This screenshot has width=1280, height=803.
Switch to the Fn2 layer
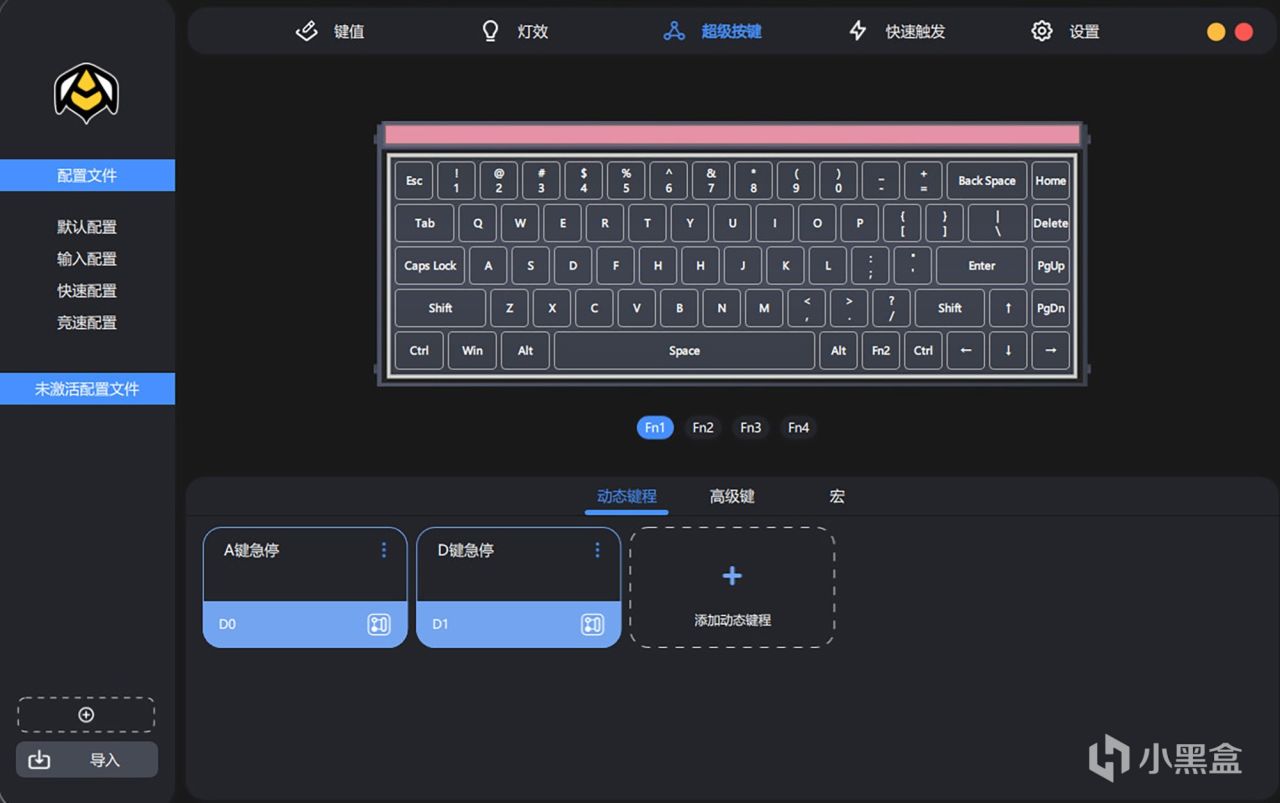point(703,428)
